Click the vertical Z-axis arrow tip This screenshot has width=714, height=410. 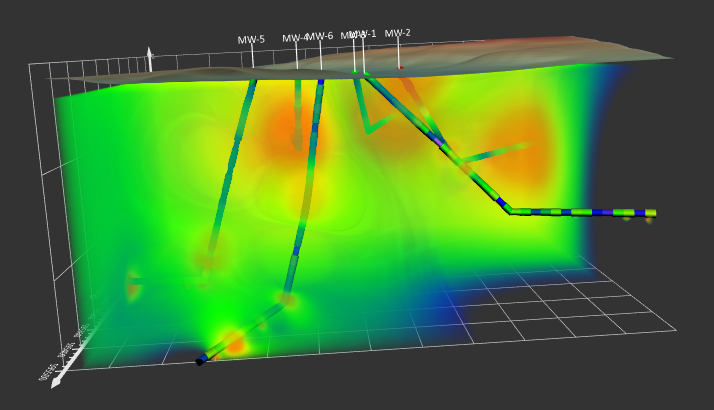tap(149, 50)
